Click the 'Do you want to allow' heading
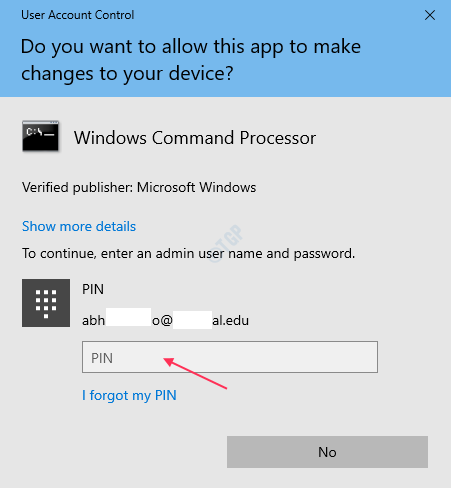The image size is (451, 488). click(191, 60)
